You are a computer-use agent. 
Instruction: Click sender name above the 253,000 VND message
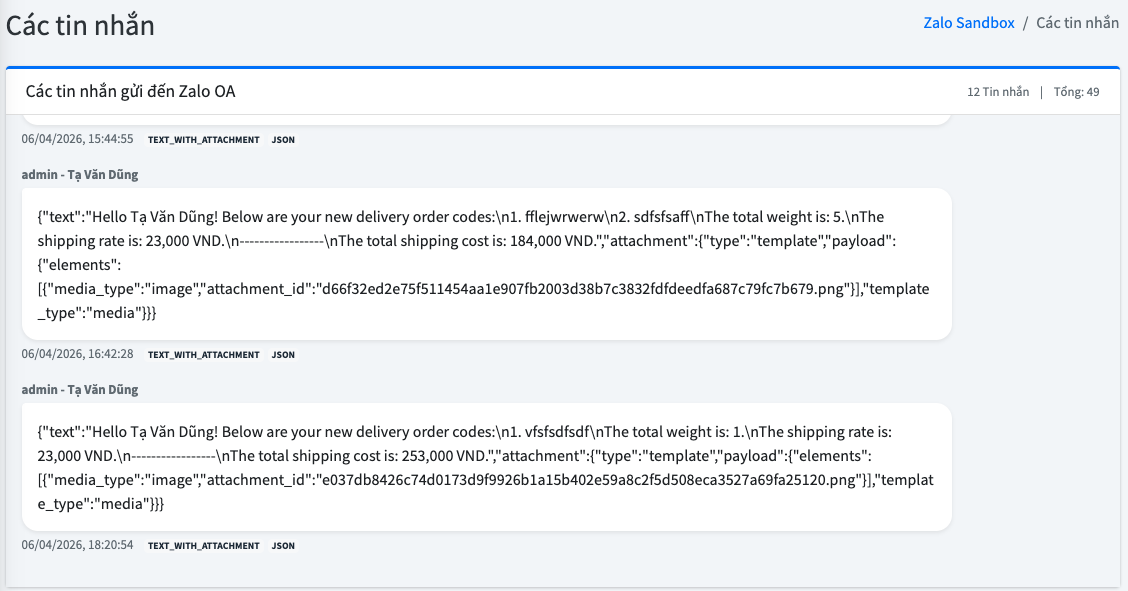pos(80,389)
